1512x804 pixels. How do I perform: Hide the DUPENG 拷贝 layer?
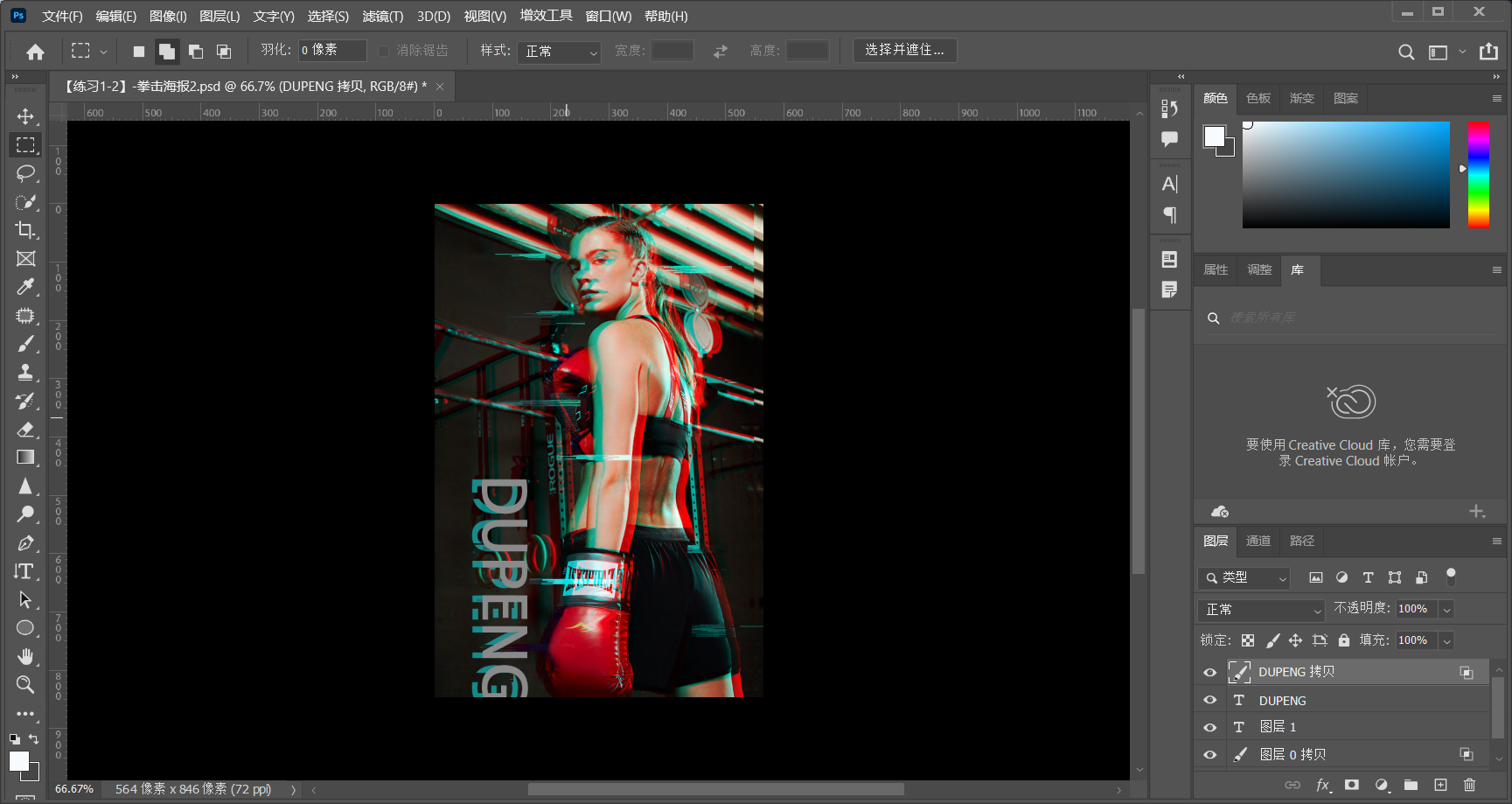click(1210, 673)
